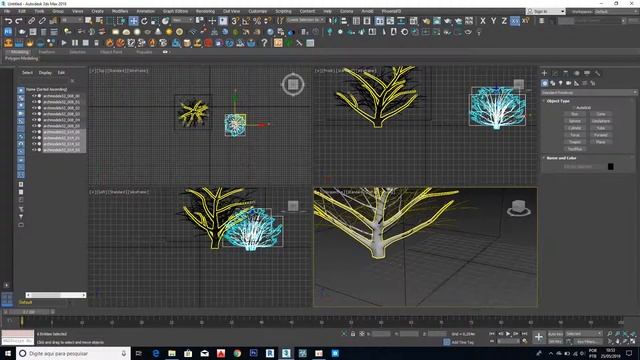Select the Select and Link tool
The height and width of the screenshot is (360, 640).
(x=31, y=21)
